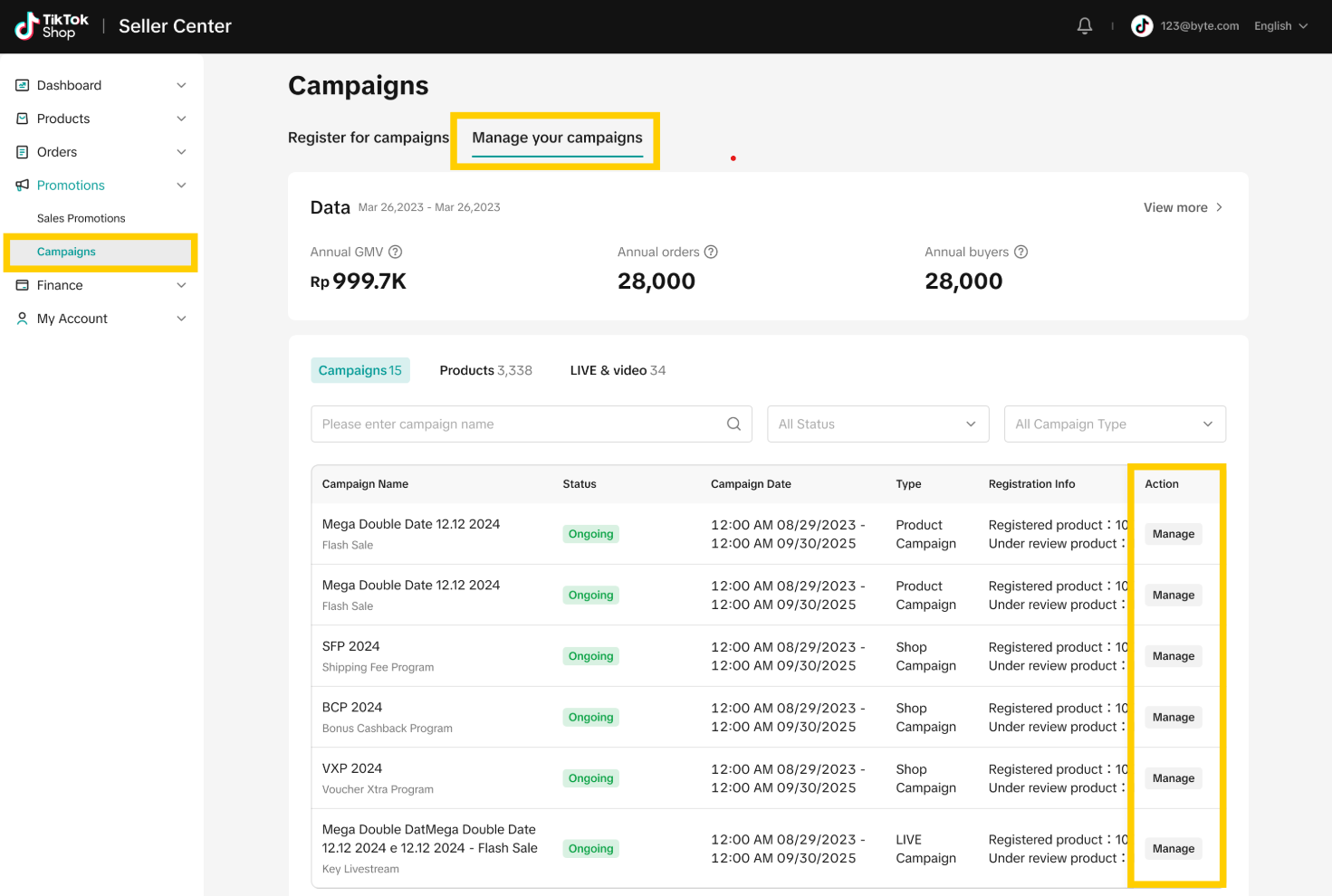The image size is (1332, 896).
Task: Click the account avatar icon
Action: click(x=1142, y=26)
